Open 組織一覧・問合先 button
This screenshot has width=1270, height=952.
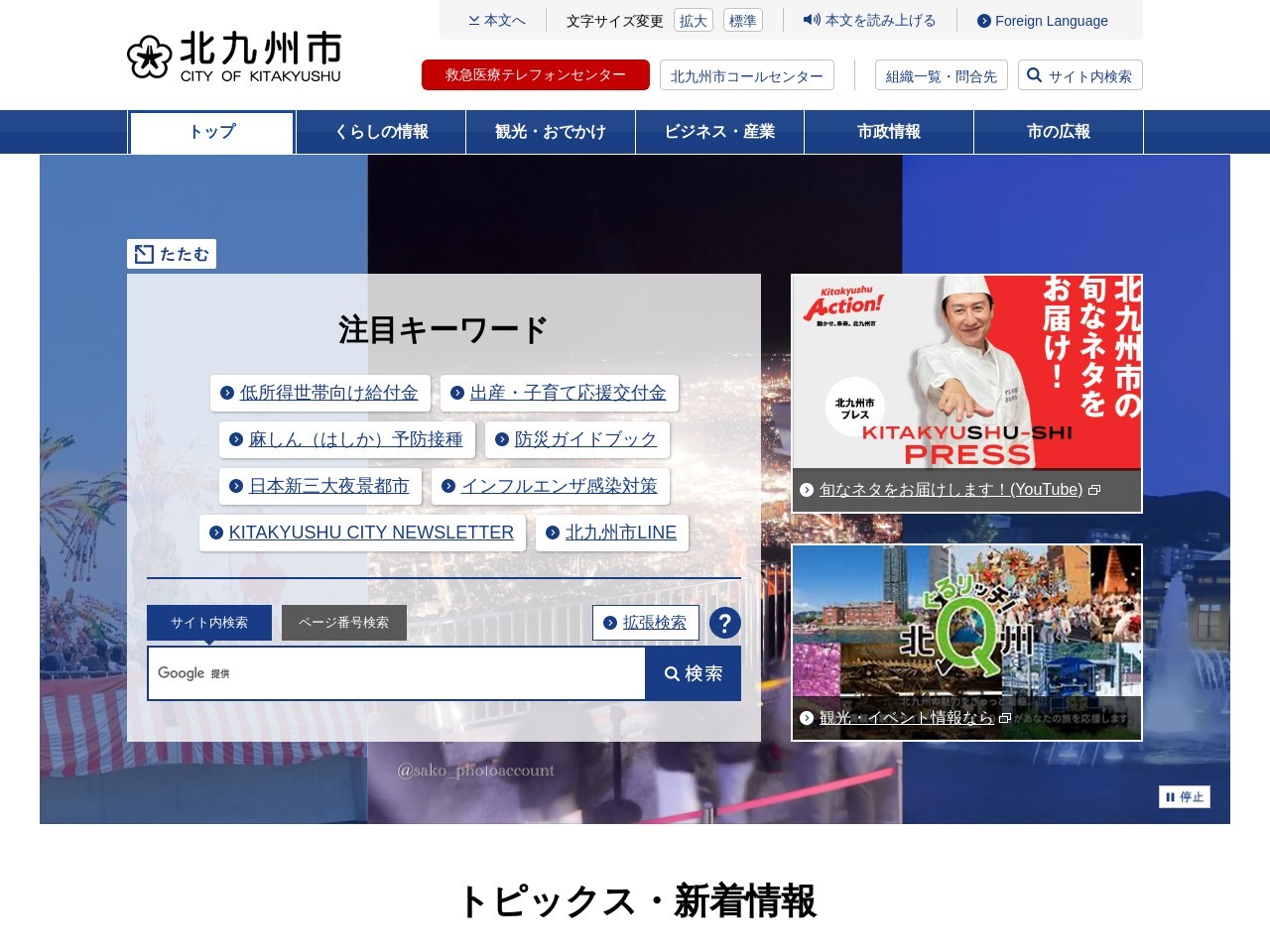942,75
